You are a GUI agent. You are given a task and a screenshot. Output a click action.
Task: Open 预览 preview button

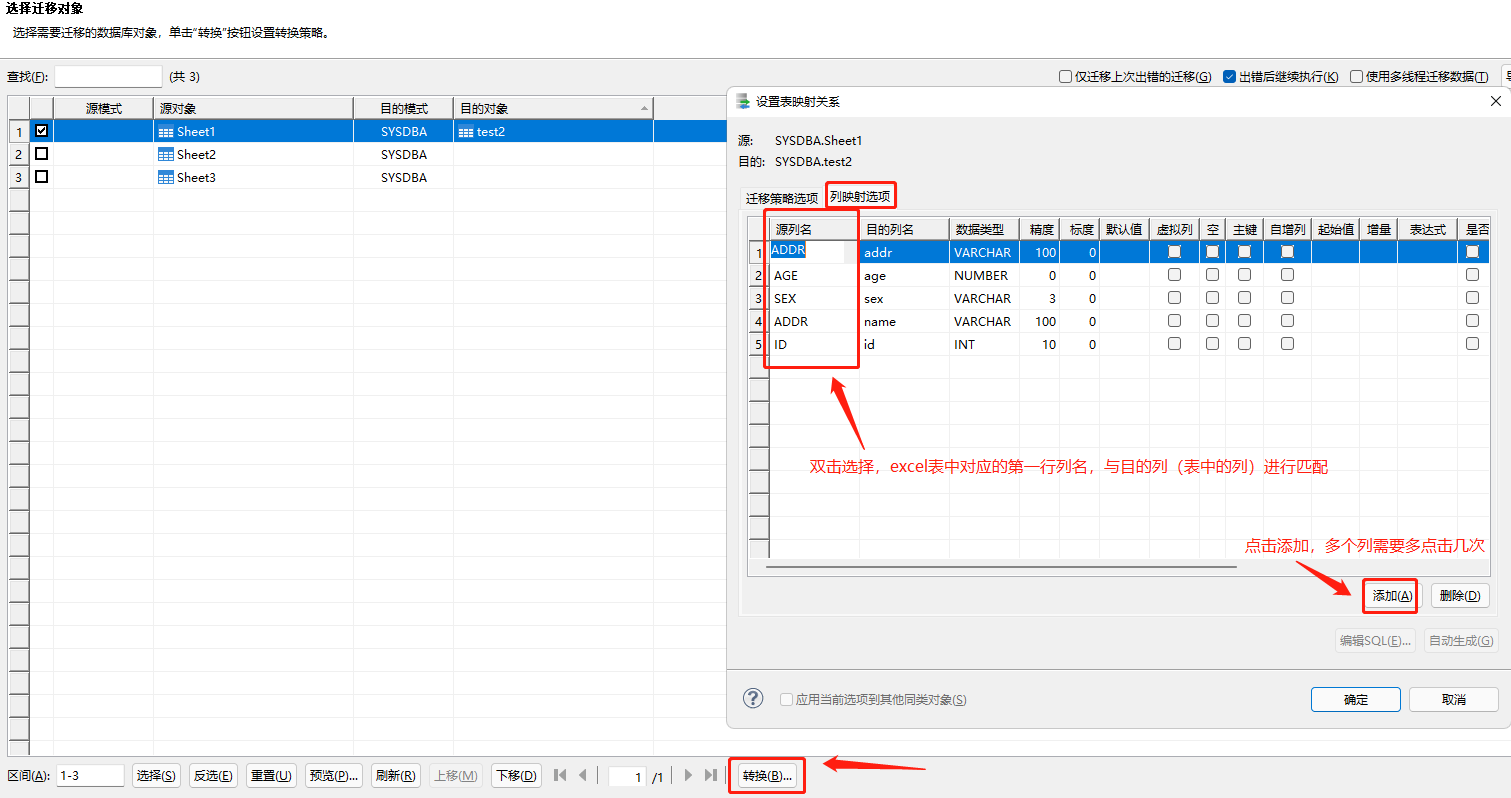(334, 776)
